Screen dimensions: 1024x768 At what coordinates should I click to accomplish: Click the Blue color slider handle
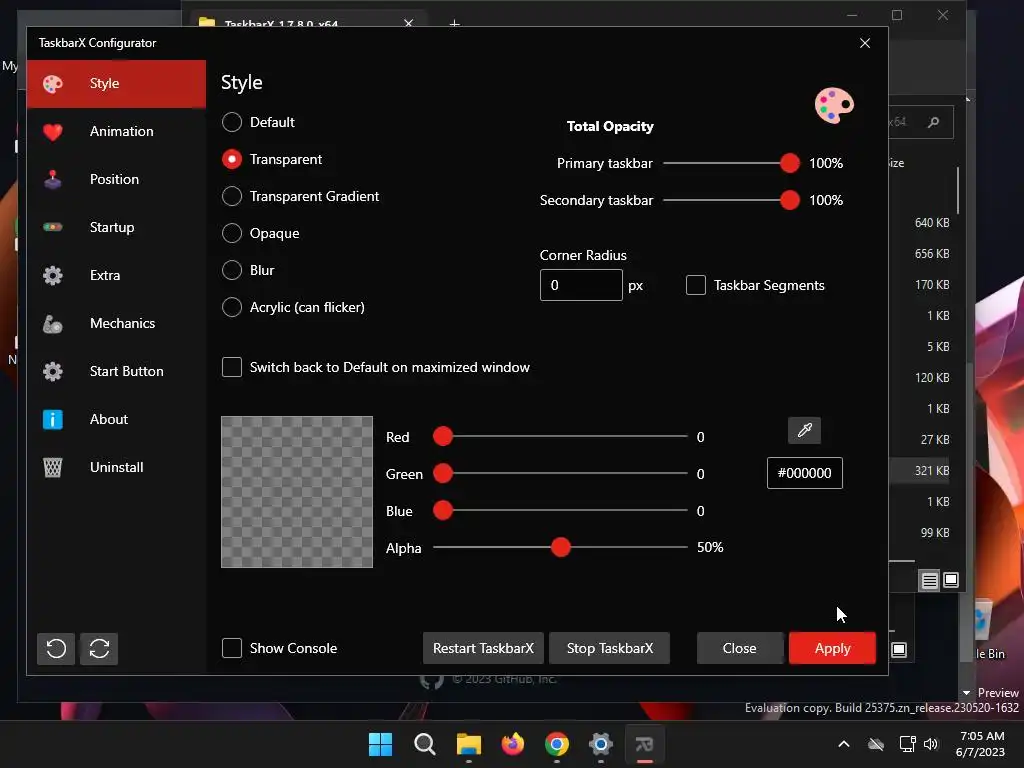point(443,511)
